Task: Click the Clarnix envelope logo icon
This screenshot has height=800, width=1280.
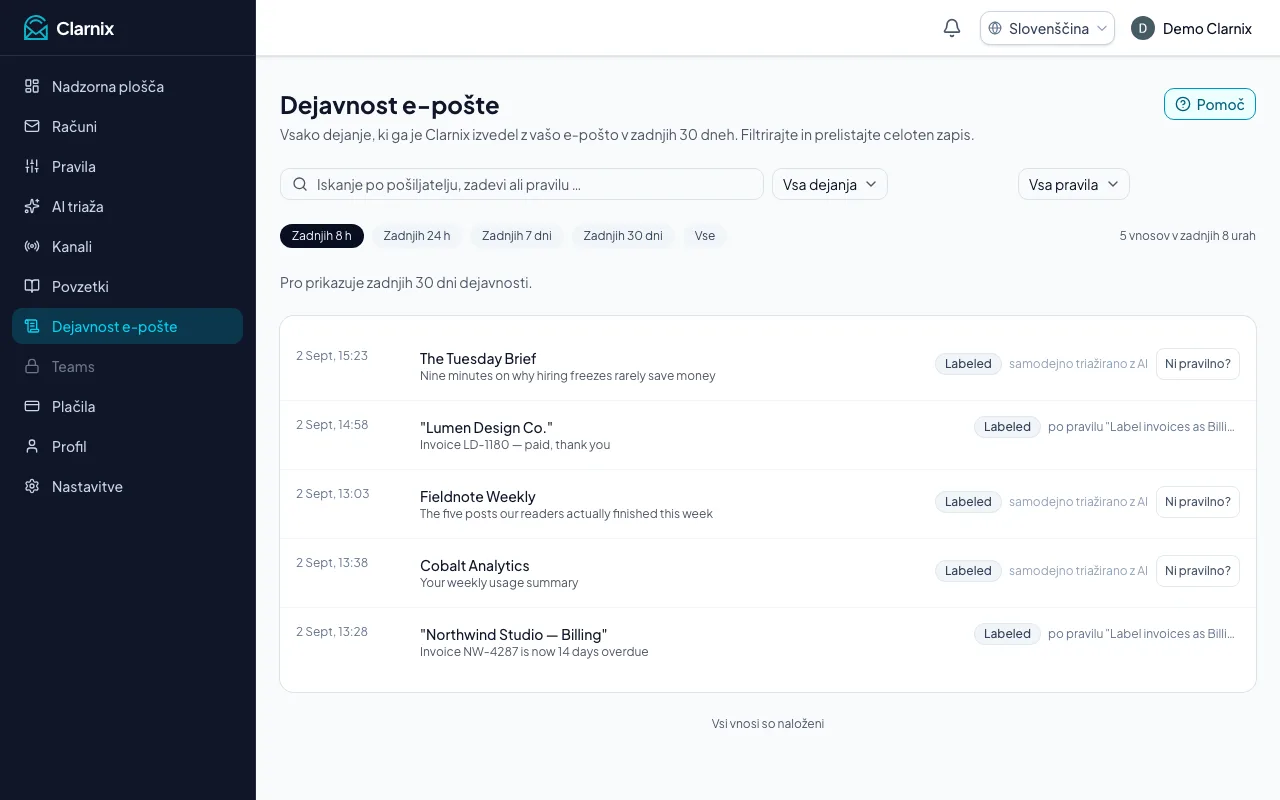Action: [x=36, y=28]
